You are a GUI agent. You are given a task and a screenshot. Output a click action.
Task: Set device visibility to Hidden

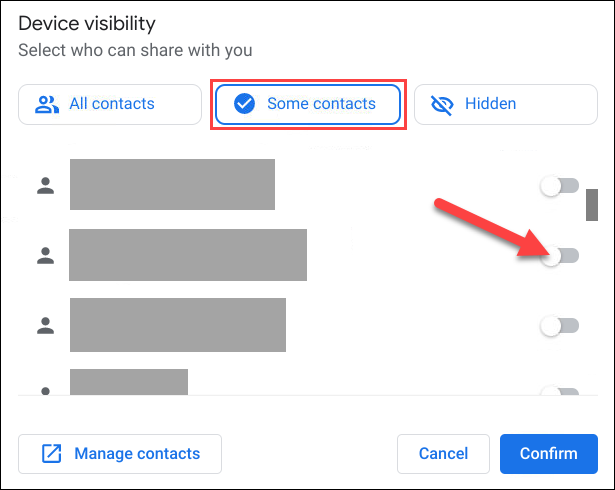point(505,104)
